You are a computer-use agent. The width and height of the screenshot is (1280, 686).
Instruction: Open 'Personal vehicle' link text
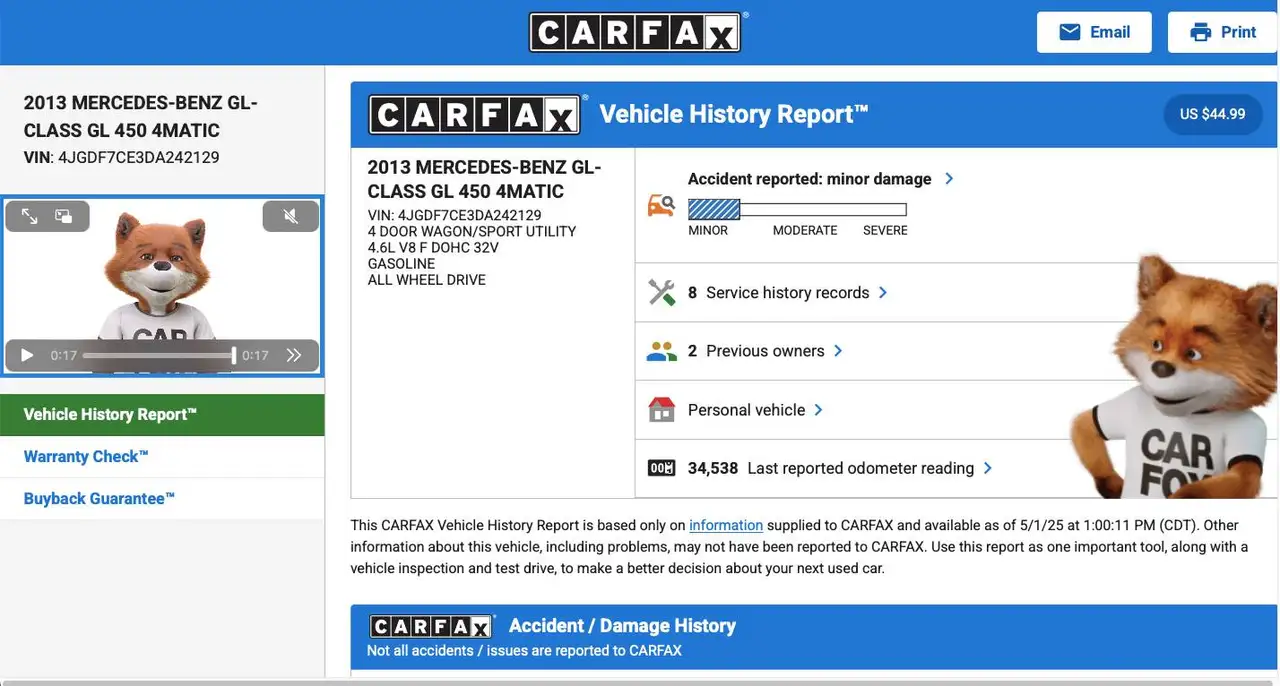[746, 410]
